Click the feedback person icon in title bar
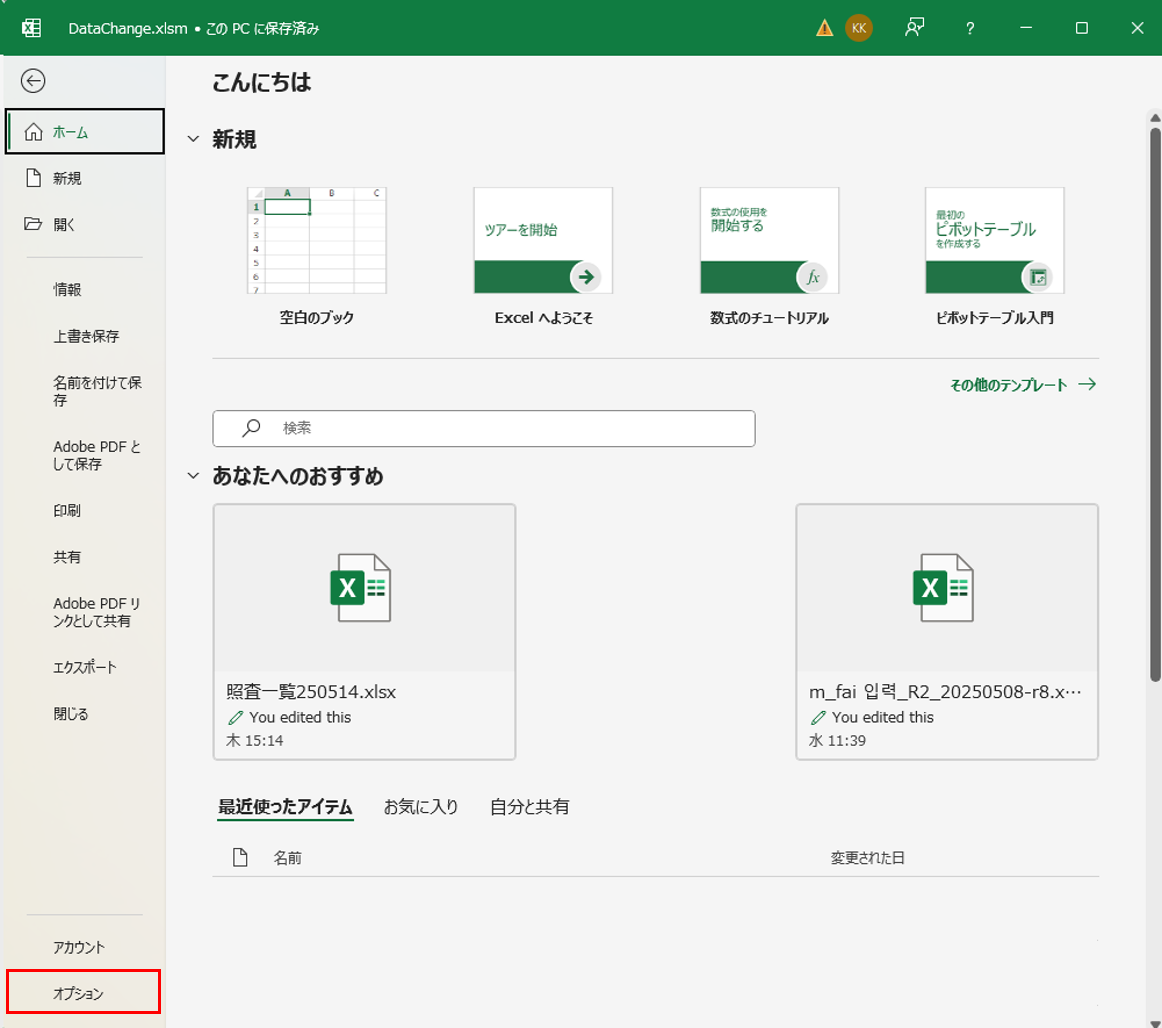This screenshot has width=1162, height=1028. (914, 28)
